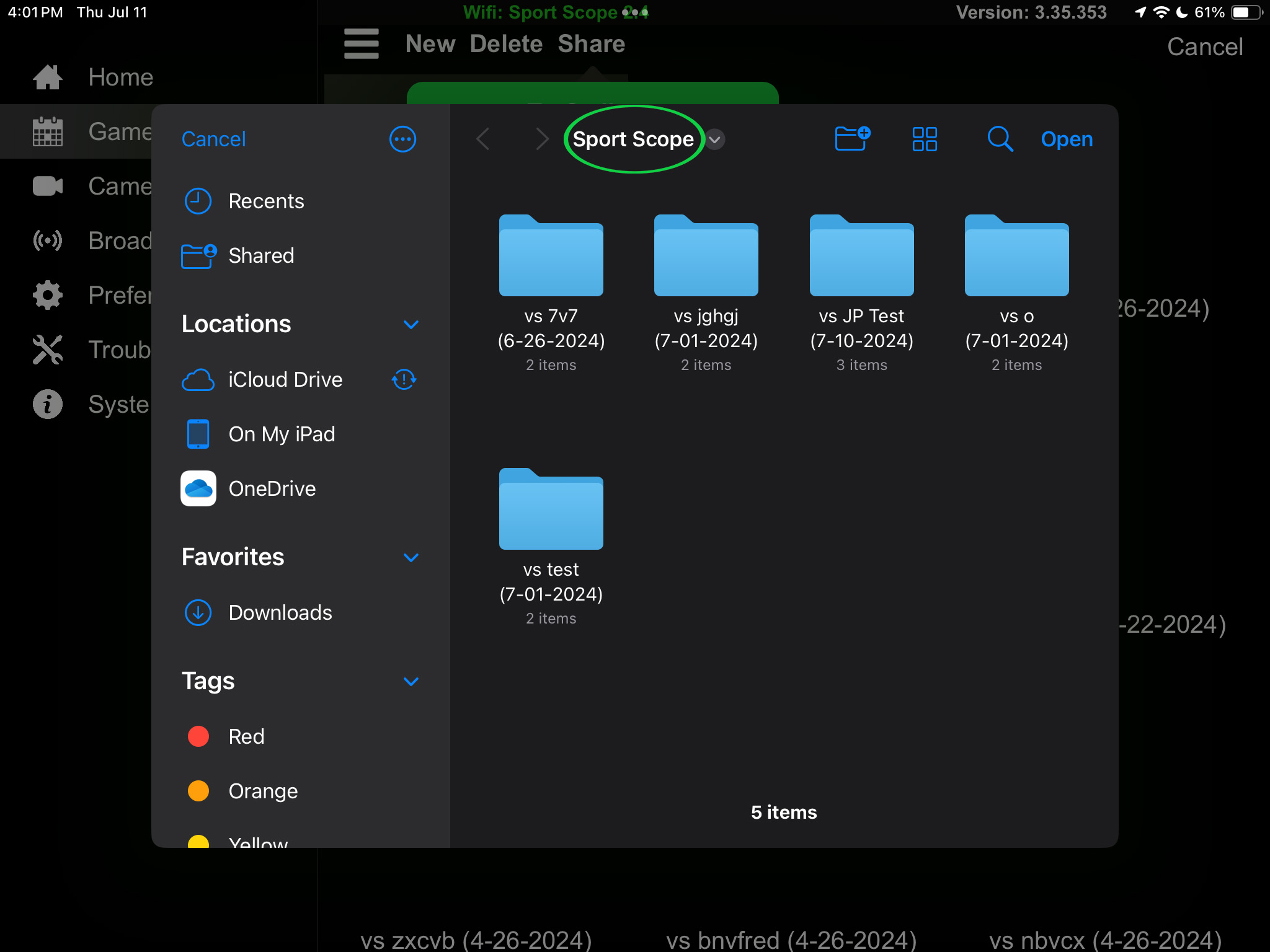
Task: Open the hamburger menu in Sport Scope toolbar
Action: [362, 44]
